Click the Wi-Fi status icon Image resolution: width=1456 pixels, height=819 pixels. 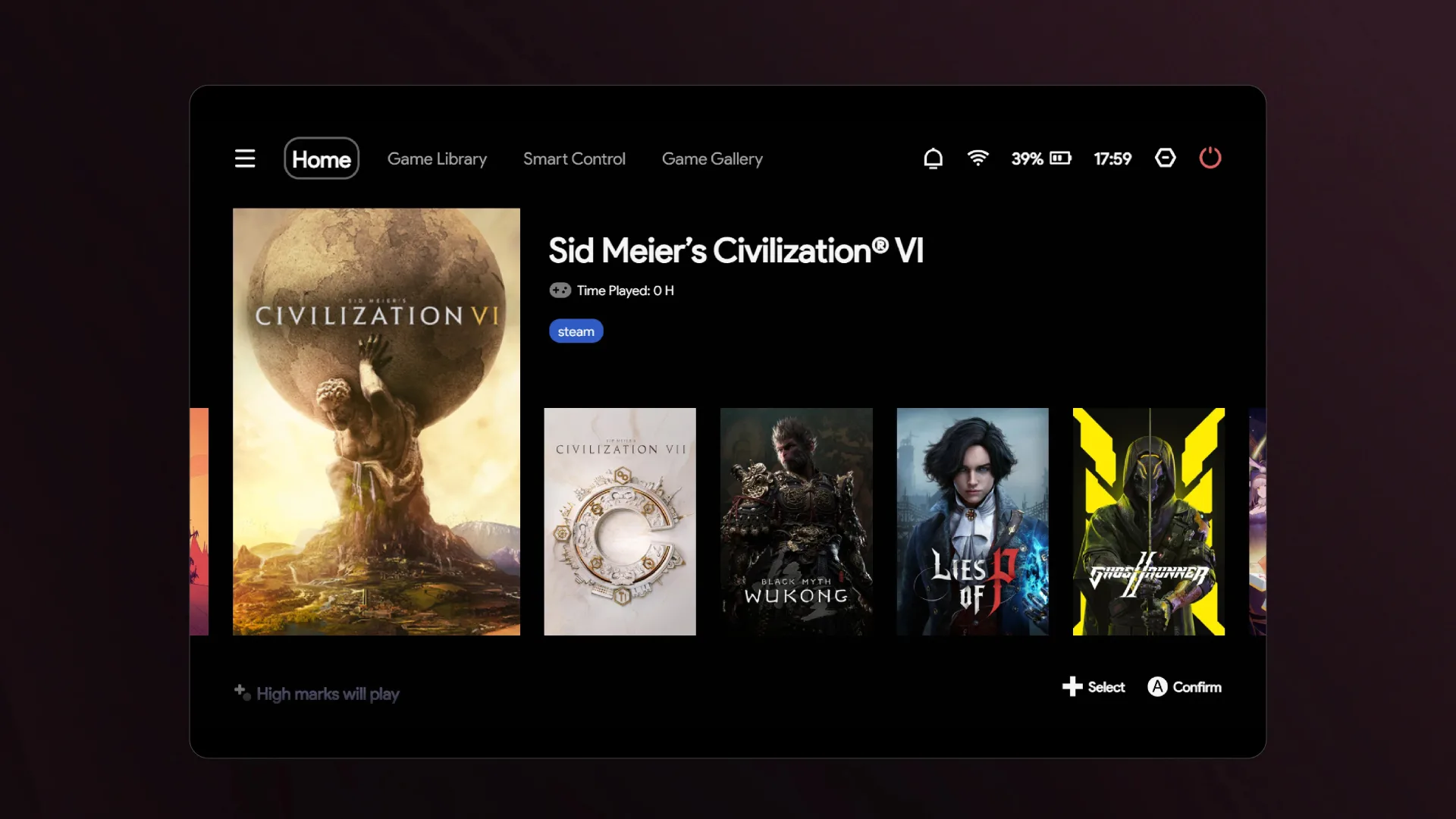point(978,158)
